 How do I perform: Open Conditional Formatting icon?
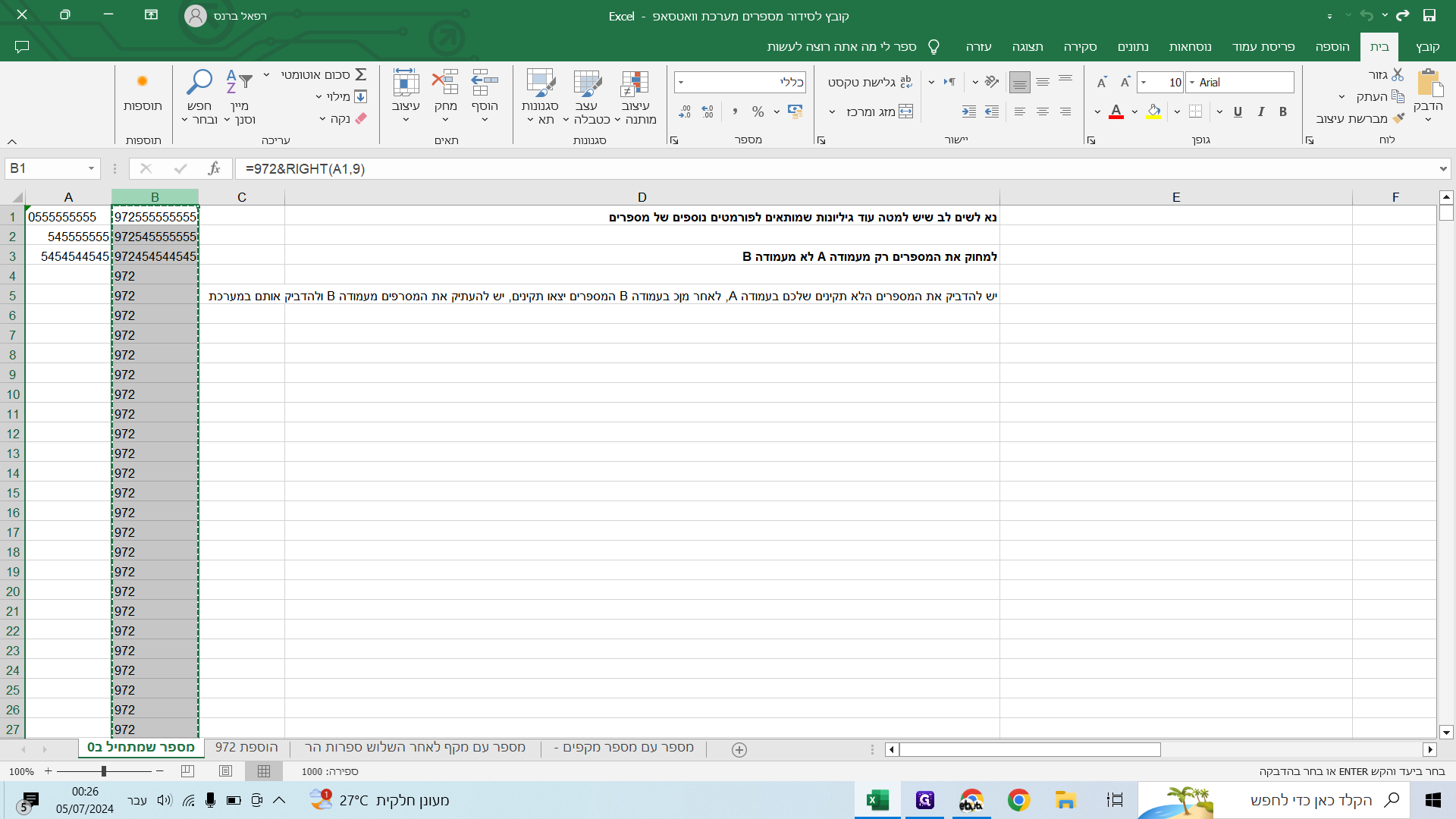tap(635, 83)
